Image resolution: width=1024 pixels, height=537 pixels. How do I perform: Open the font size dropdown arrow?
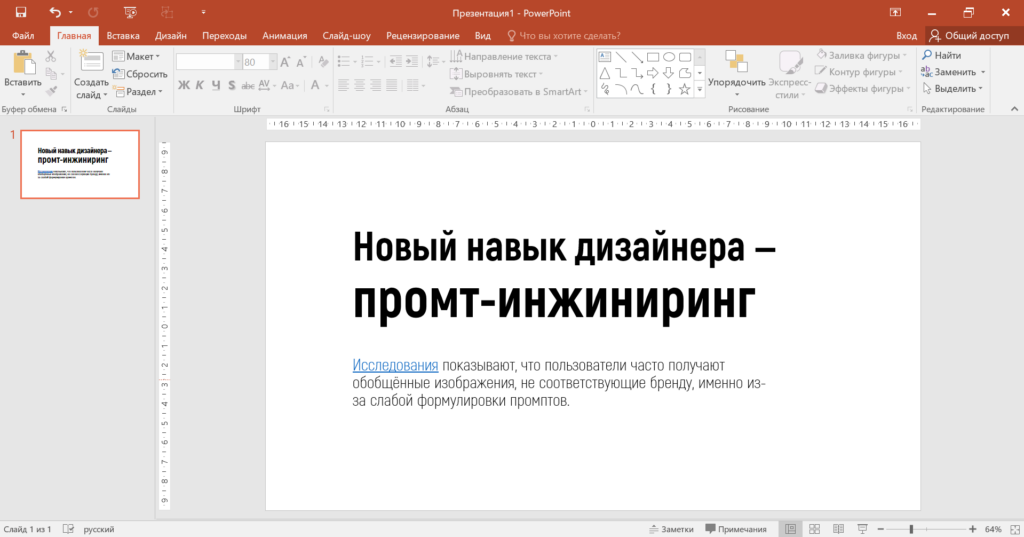pos(273,62)
